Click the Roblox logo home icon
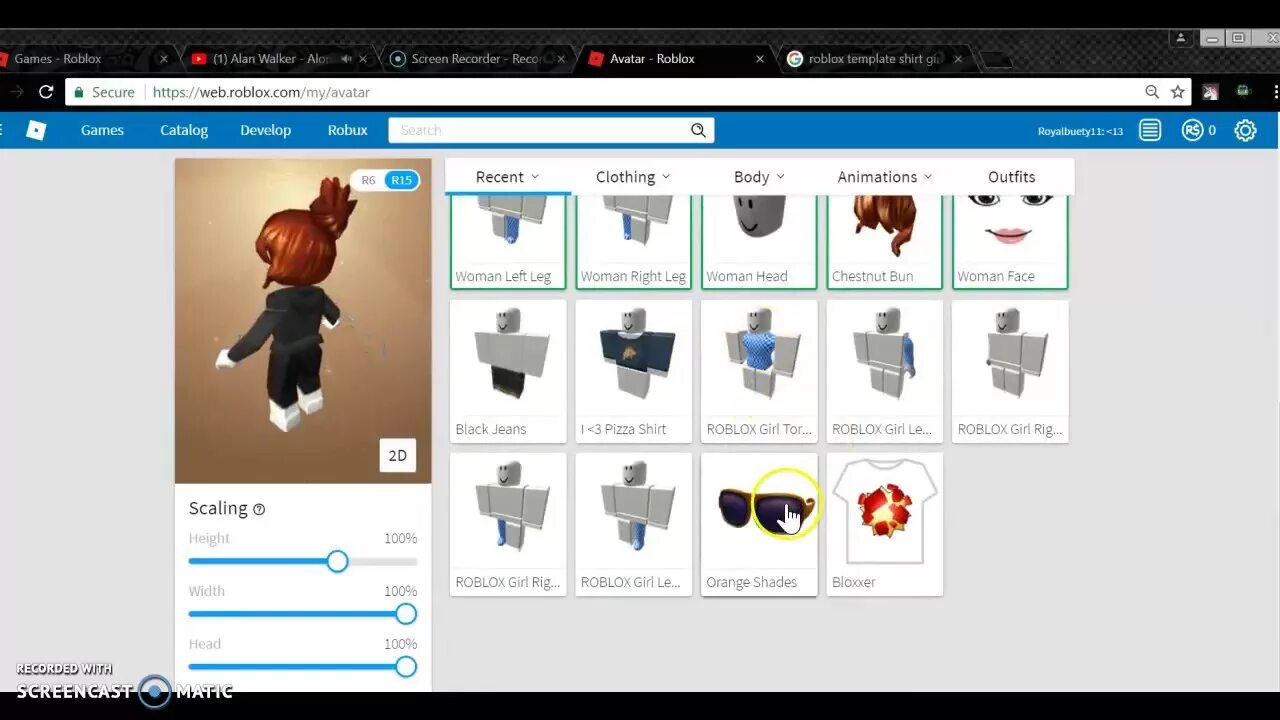This screenshot has height=720, width=1280. (36, 130)
